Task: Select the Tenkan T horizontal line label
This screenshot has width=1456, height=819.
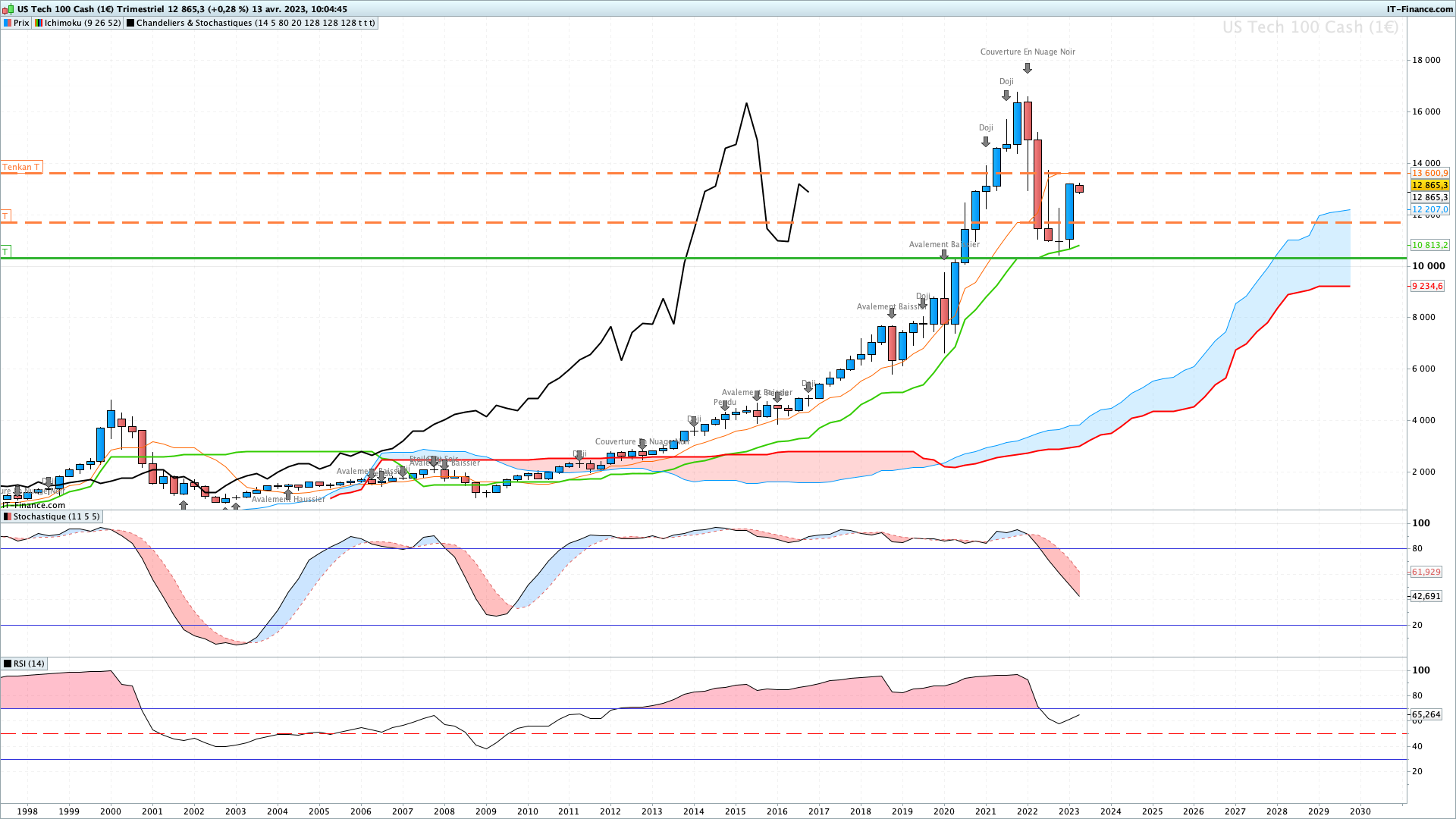Action: point(21,167)
